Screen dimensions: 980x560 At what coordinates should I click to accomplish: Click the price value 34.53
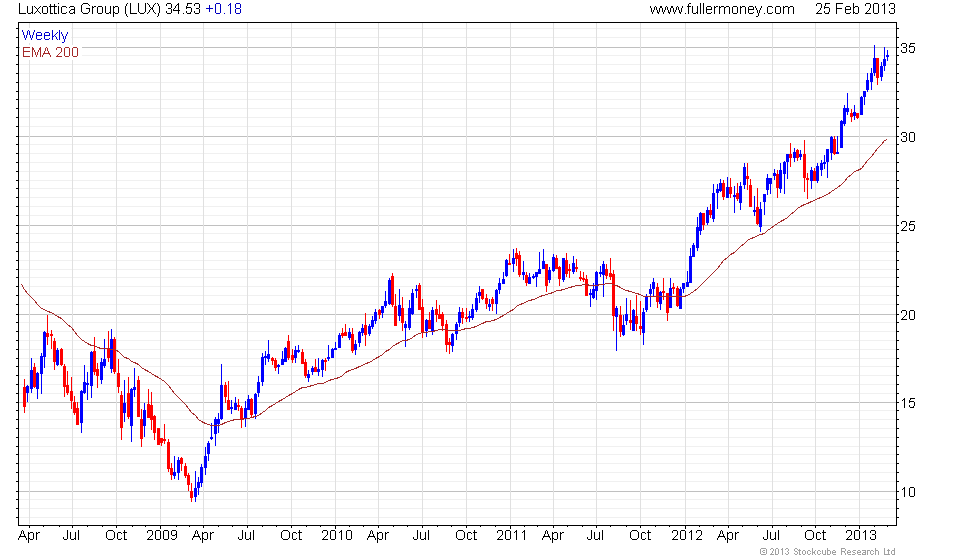point(183,9)
